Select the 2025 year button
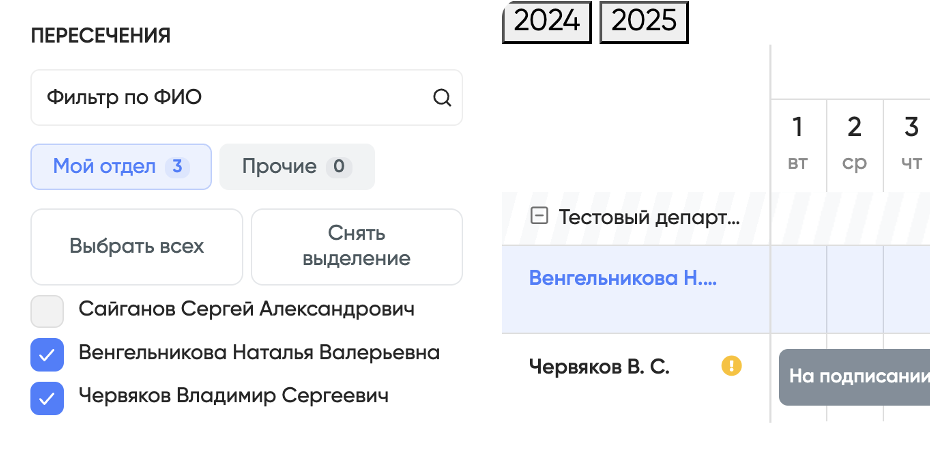The height and width of the screenshot is (458, 930). (x=644, y=21)
